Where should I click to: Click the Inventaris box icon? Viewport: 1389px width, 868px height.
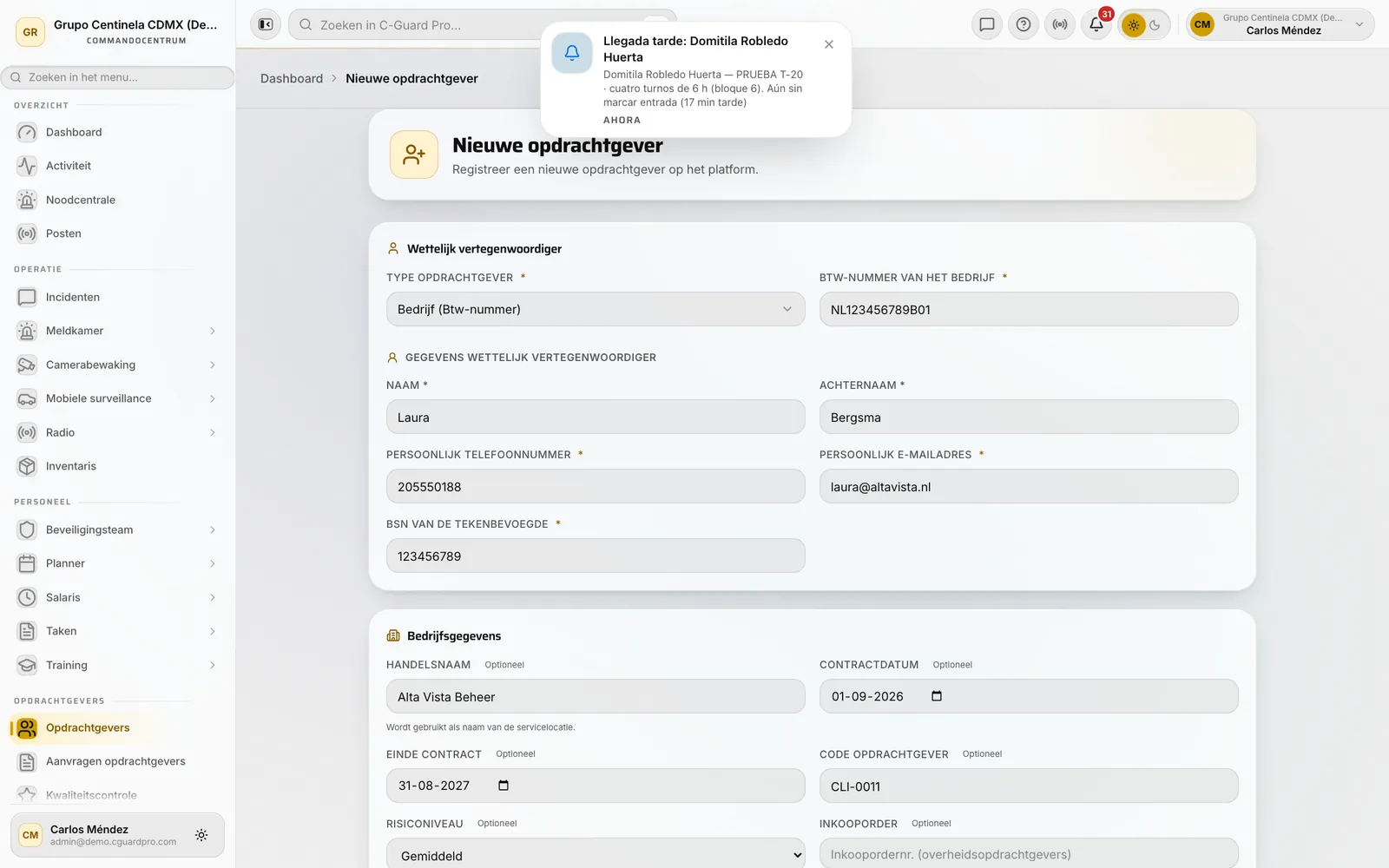(27, 466)
